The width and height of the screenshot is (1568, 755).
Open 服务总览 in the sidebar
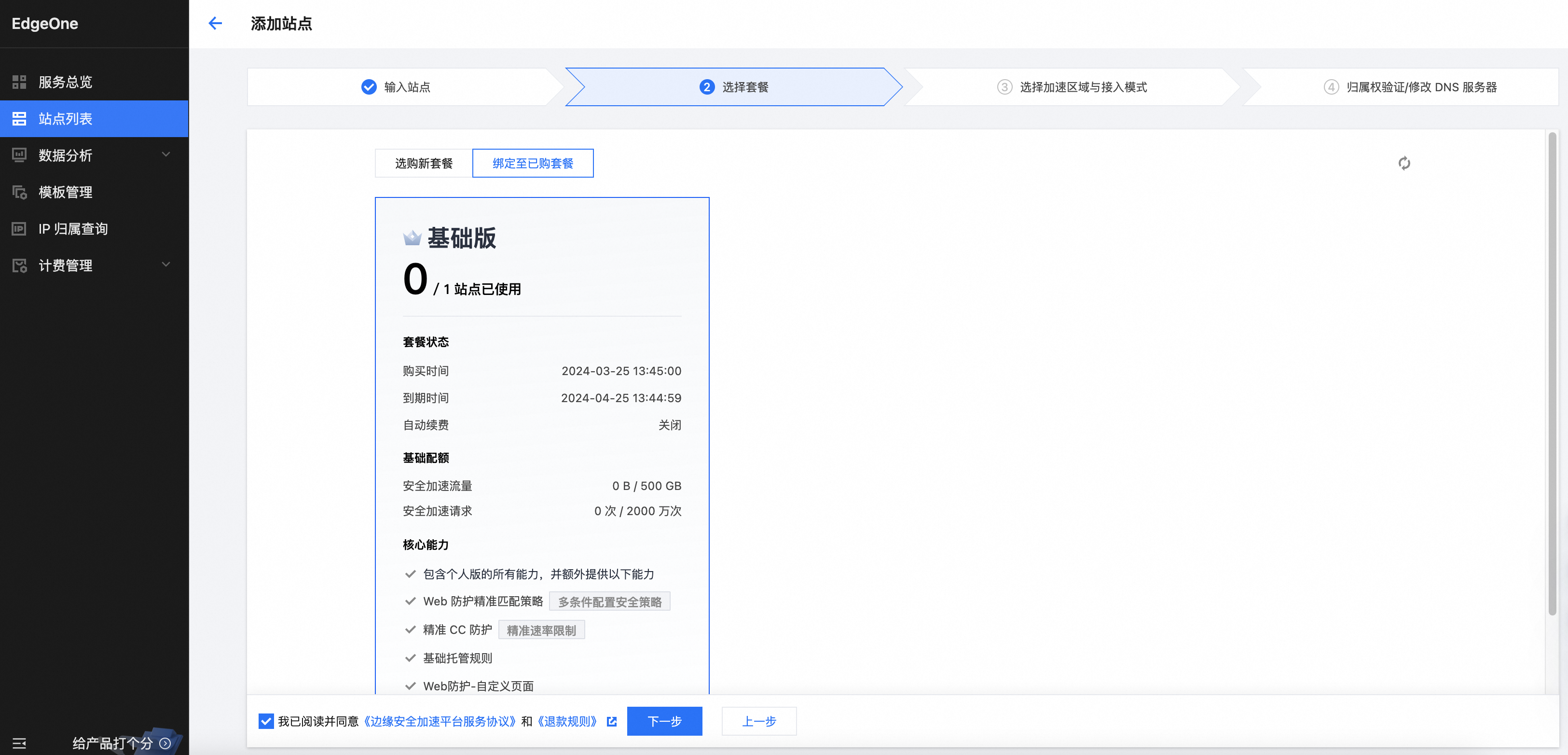(95, 82)
